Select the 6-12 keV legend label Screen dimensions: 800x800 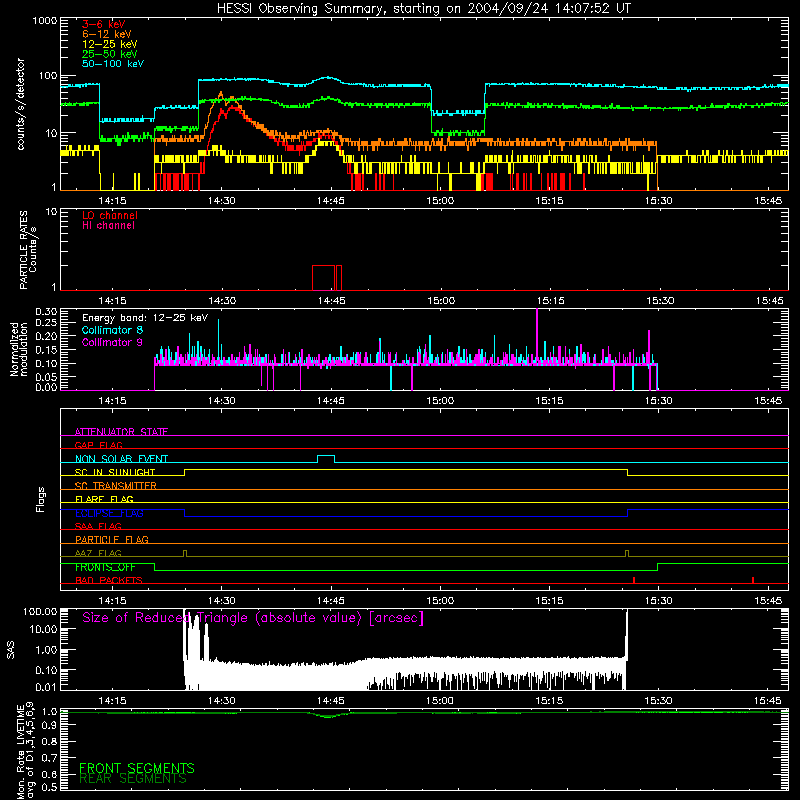(107, 34)
